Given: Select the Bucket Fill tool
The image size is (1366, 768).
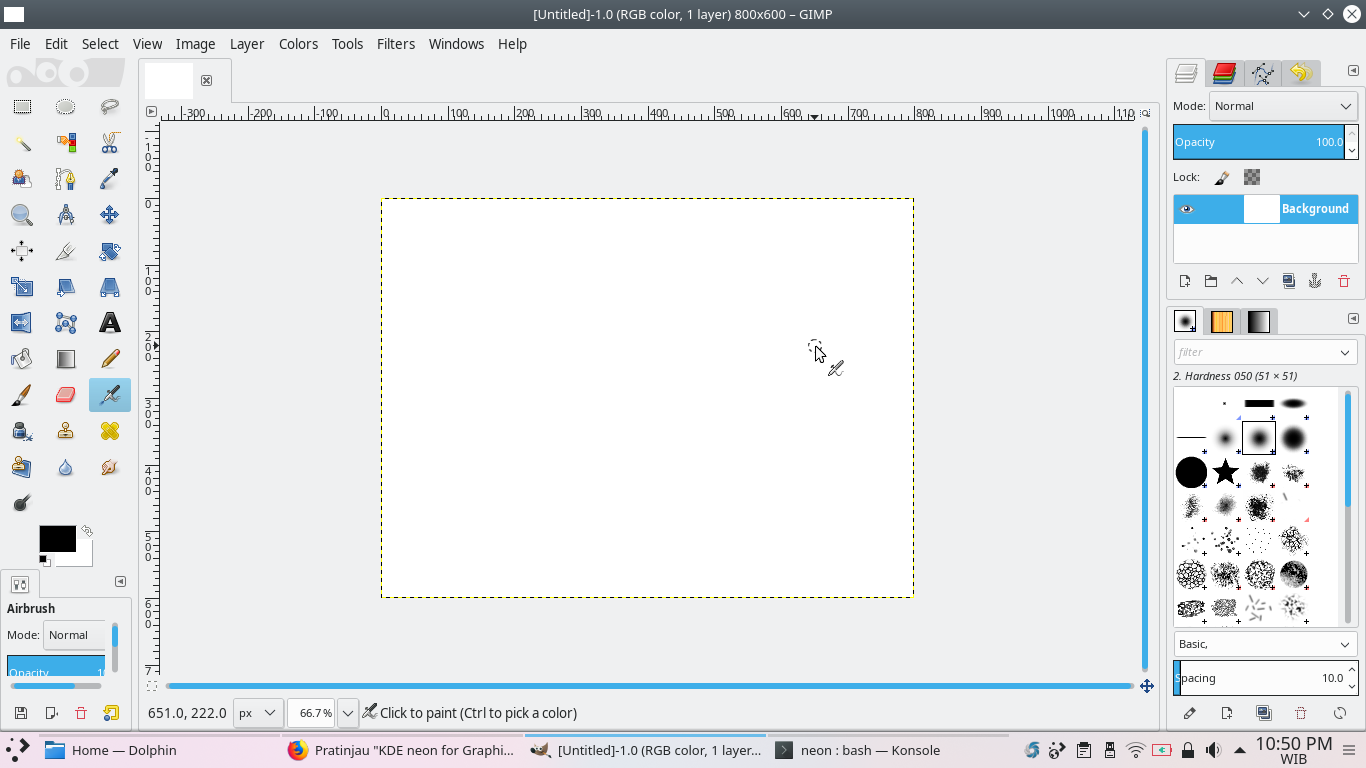Looking at the screenshot, I should point(22,358).
